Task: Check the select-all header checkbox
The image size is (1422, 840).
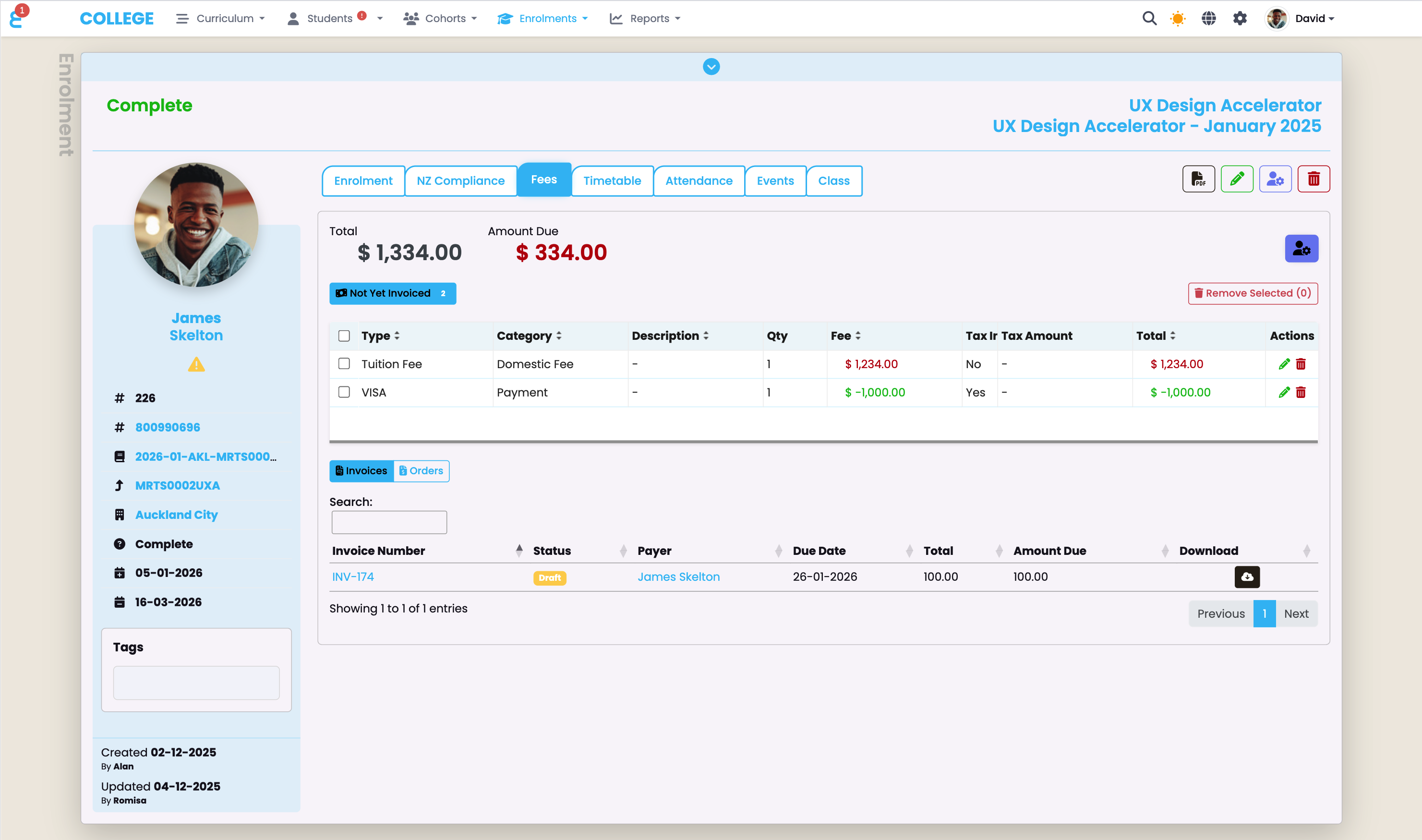Action: coord(344,336)
